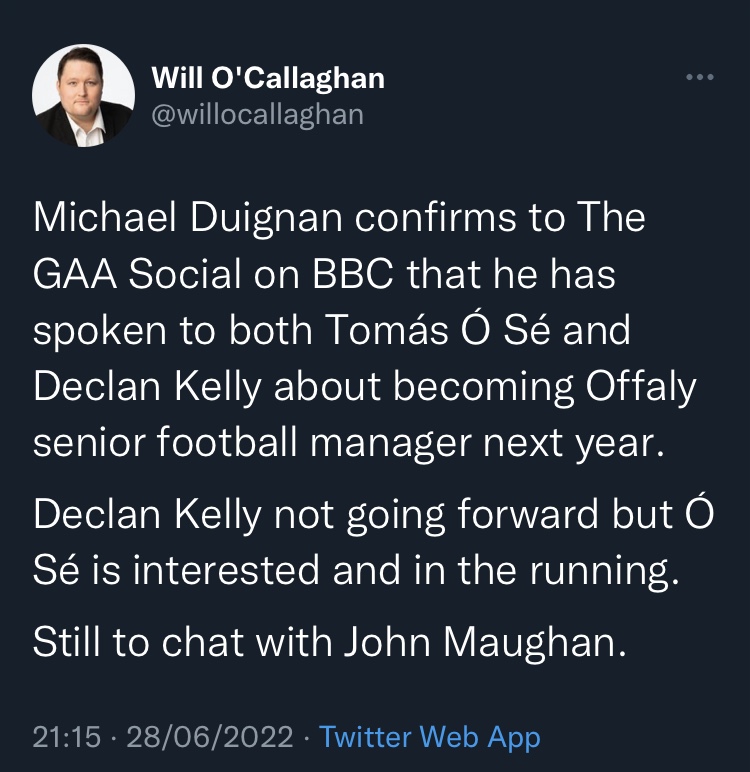Open the Will O'Callaghan display name link
This screenshot has height=772, width=750.
(x=268, y=78)
